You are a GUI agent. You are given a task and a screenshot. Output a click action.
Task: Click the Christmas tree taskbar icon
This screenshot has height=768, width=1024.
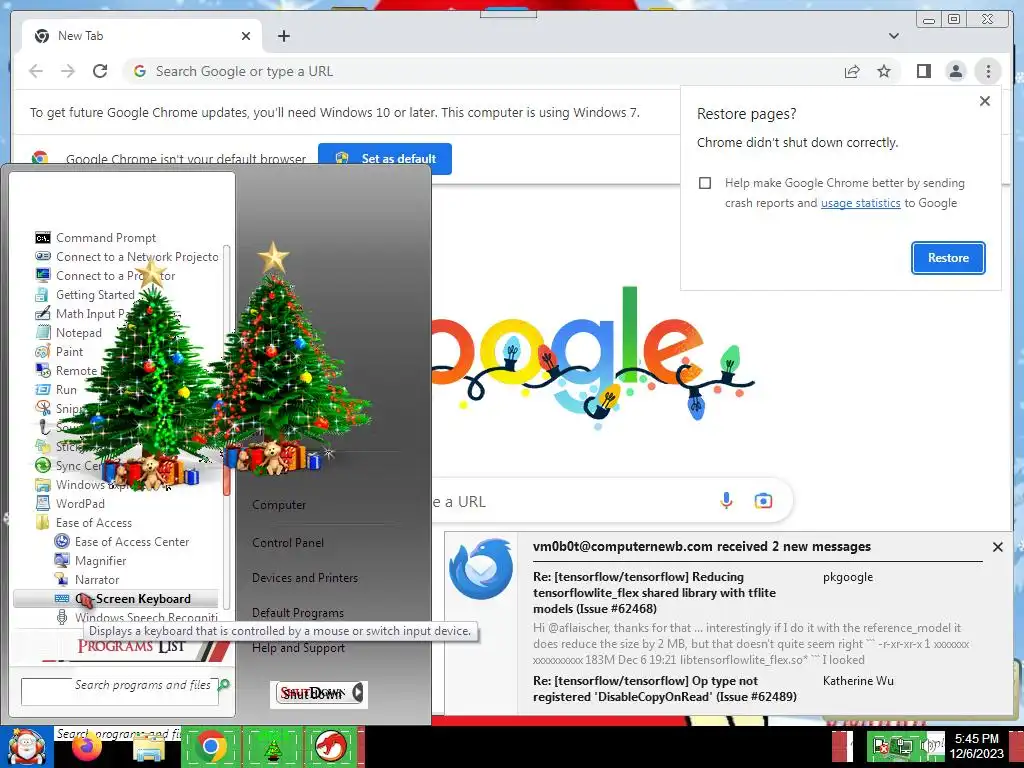[x=273, y=747]
